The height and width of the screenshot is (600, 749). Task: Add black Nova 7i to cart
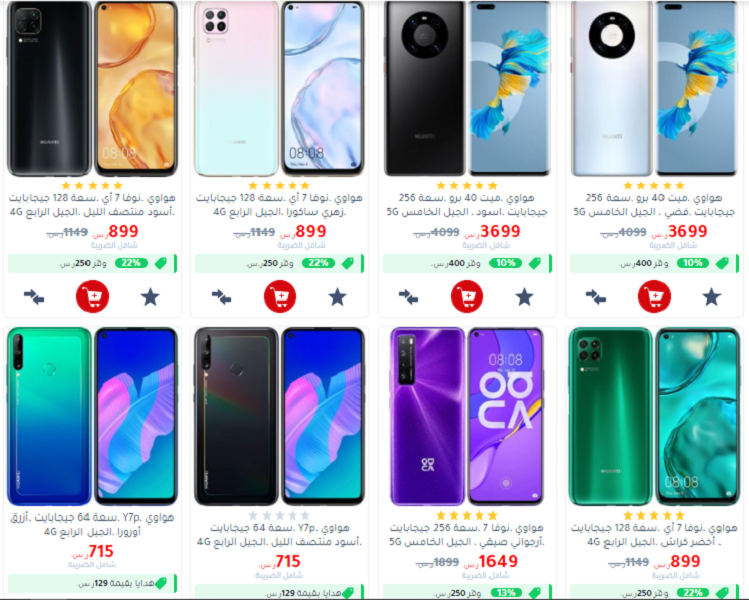point(92,297)
